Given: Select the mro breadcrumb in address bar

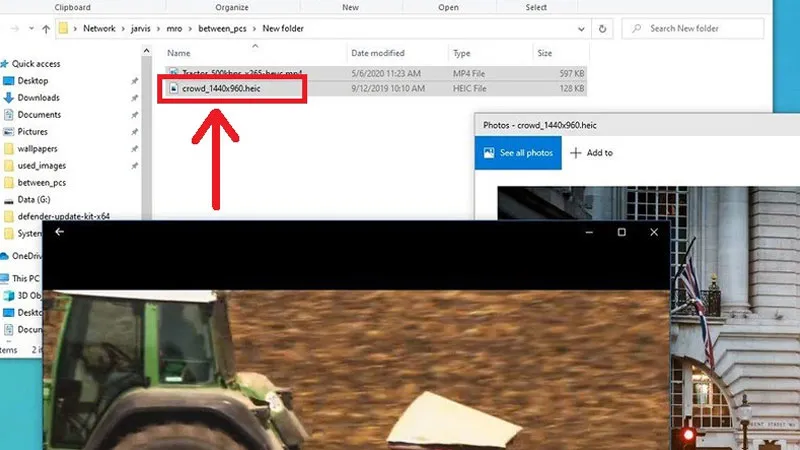Looking at the screenshot, I should pos(174,29).
